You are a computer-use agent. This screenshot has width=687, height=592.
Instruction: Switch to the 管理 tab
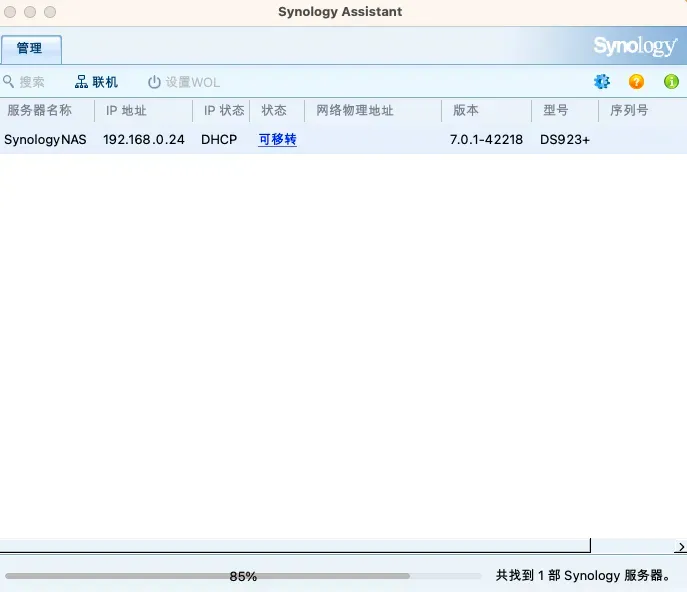[x=31, y=48]
